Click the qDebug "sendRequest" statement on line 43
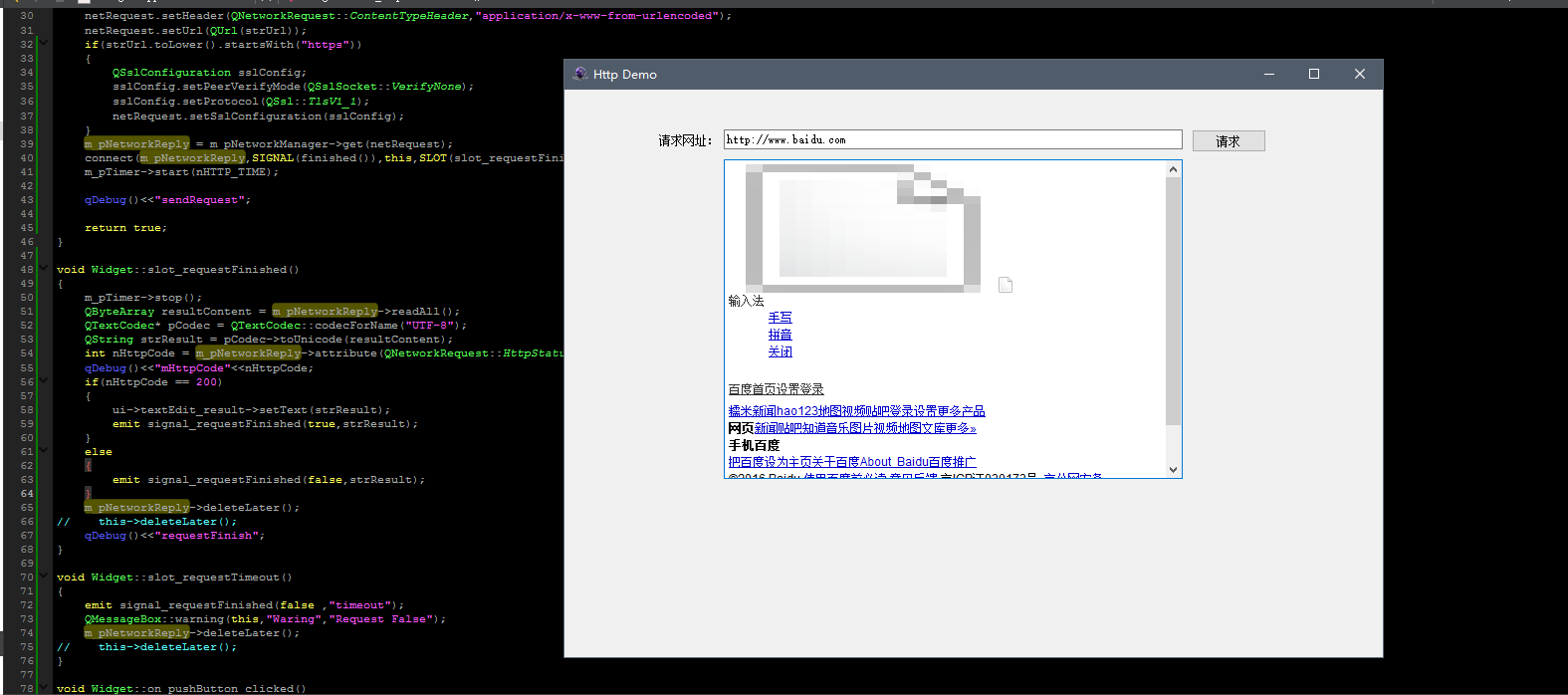This screenshot has height=695, width=1568. (167, 200)
